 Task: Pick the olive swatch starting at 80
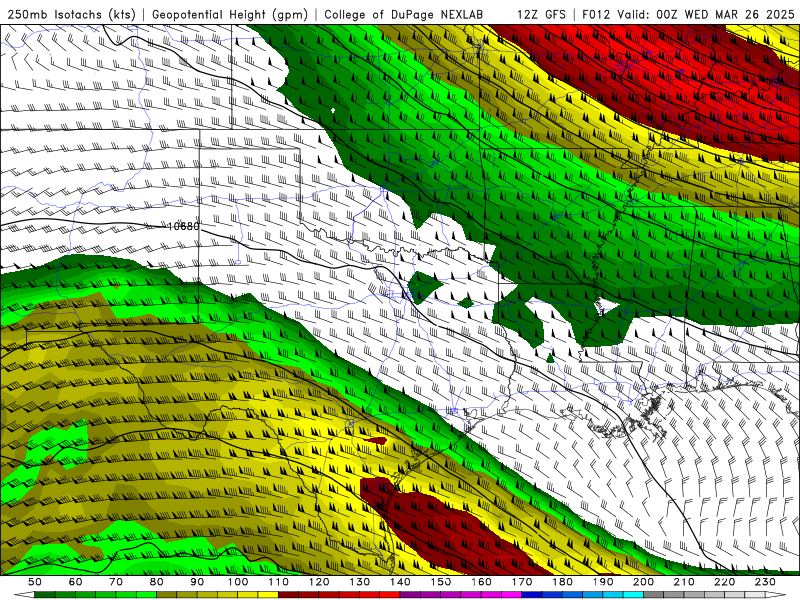coord(166,595)
